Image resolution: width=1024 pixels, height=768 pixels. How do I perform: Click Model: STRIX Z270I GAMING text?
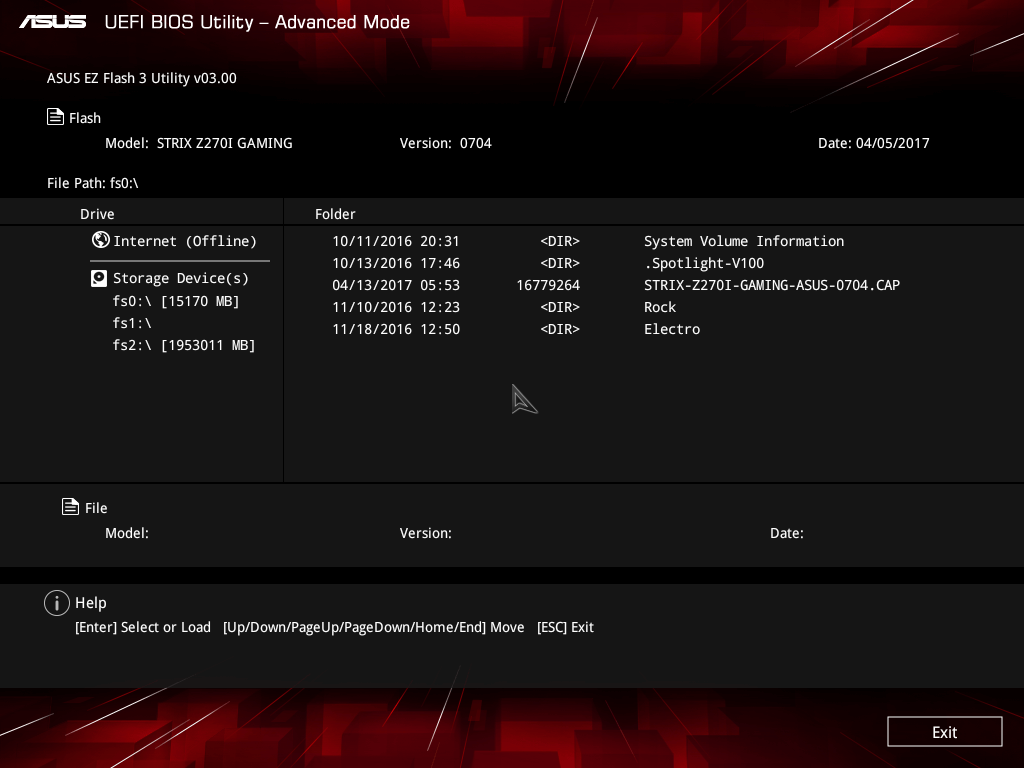[199, 143]
